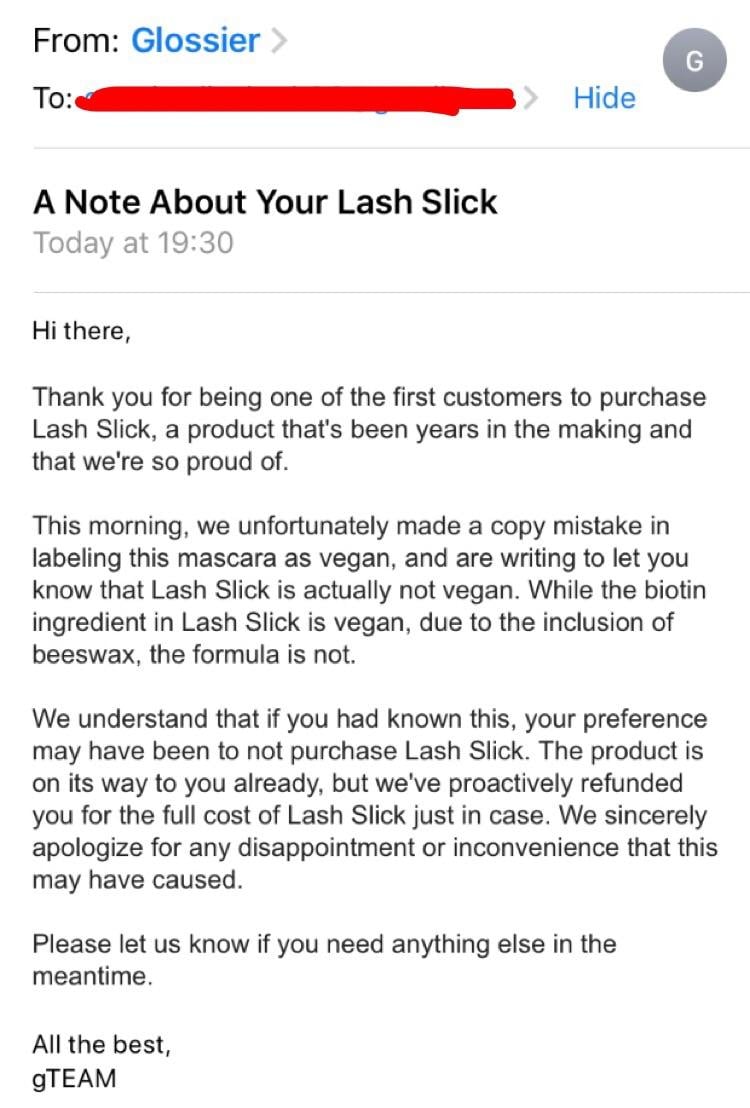Tap the chevron next to Glossier
The height and width of the screenshot is (1108, 750).
[279, 40]
